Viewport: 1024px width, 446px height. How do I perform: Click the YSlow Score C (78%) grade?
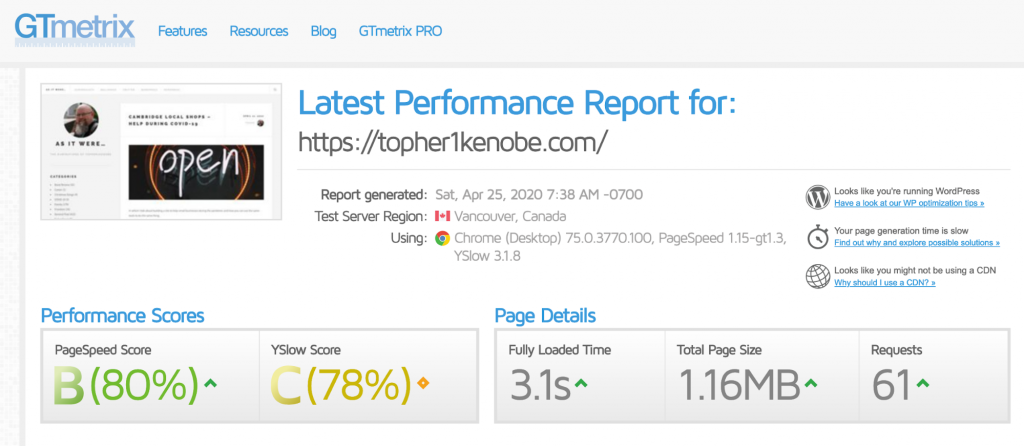341,385
